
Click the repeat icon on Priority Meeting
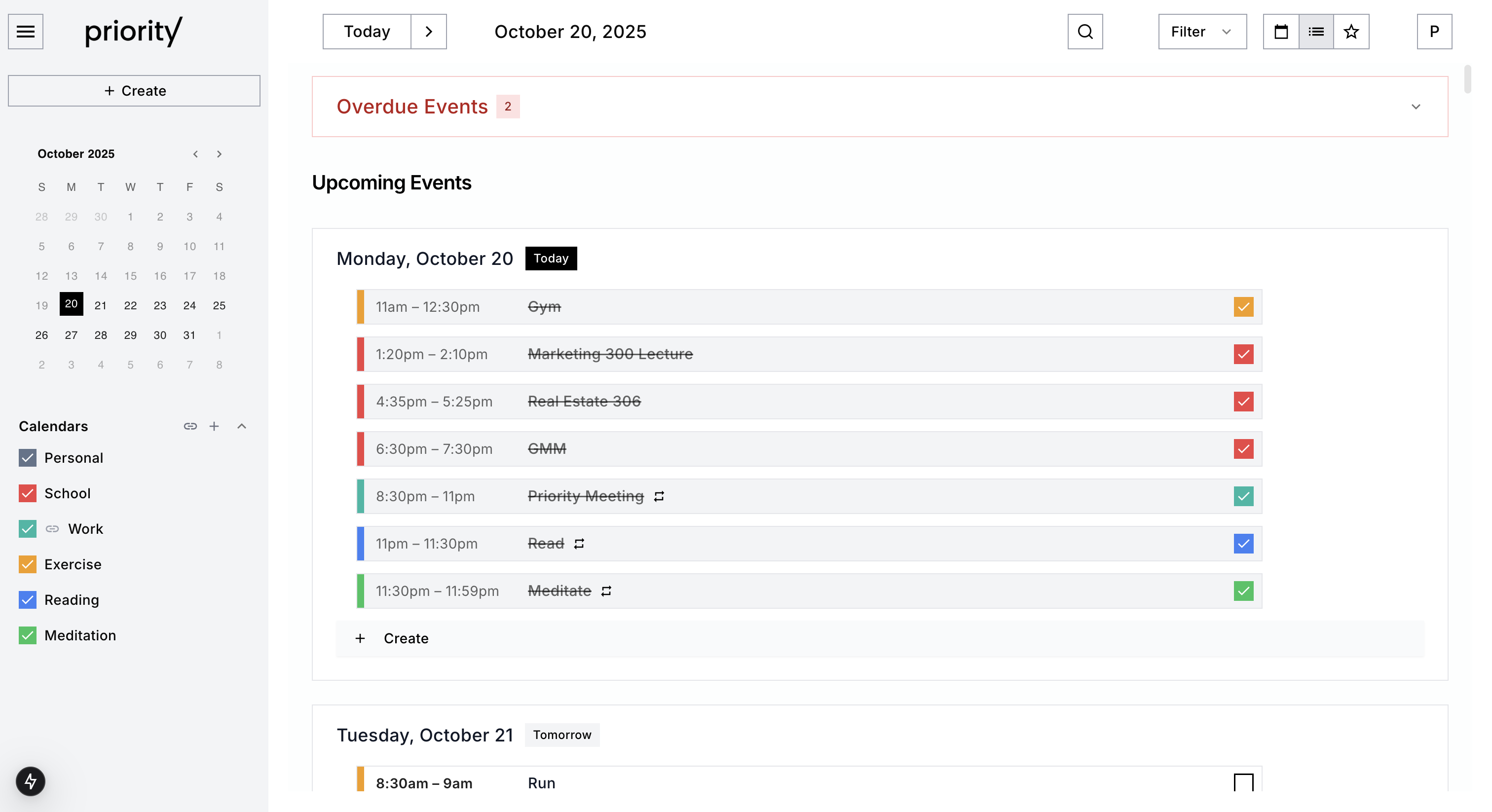659,496
